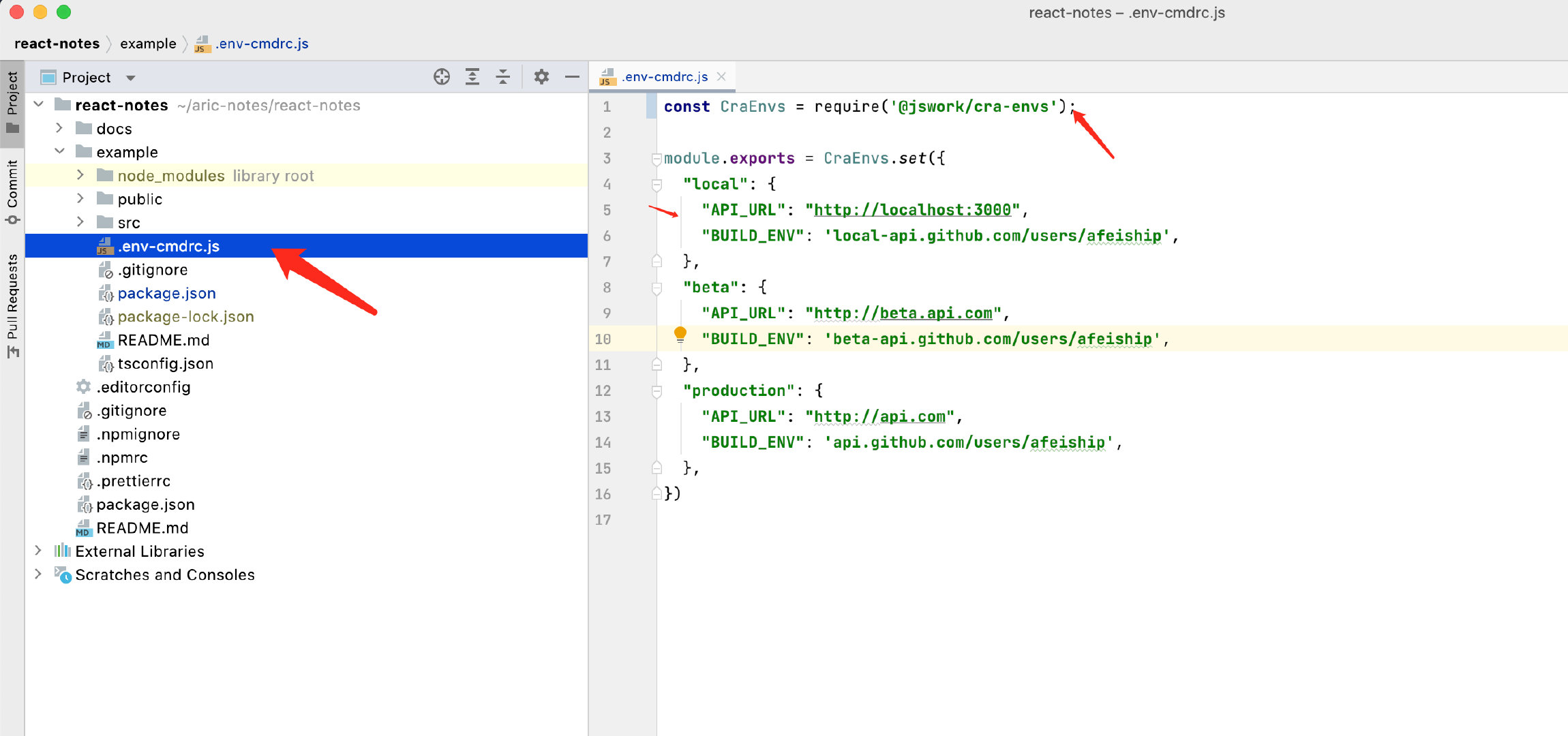This screenshot has height=736, width=1568.
Task: Click the locate-in-tree crosshair icon
Action: tap(442, 77)
